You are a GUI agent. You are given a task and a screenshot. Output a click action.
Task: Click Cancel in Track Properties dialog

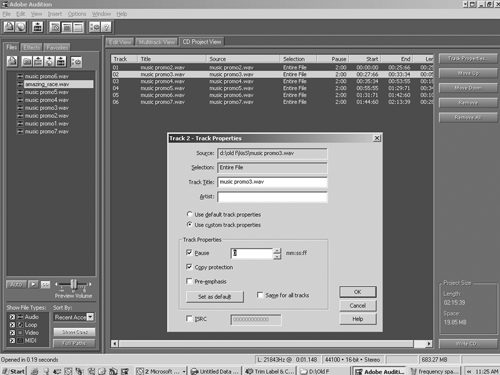tap(358, 306)
